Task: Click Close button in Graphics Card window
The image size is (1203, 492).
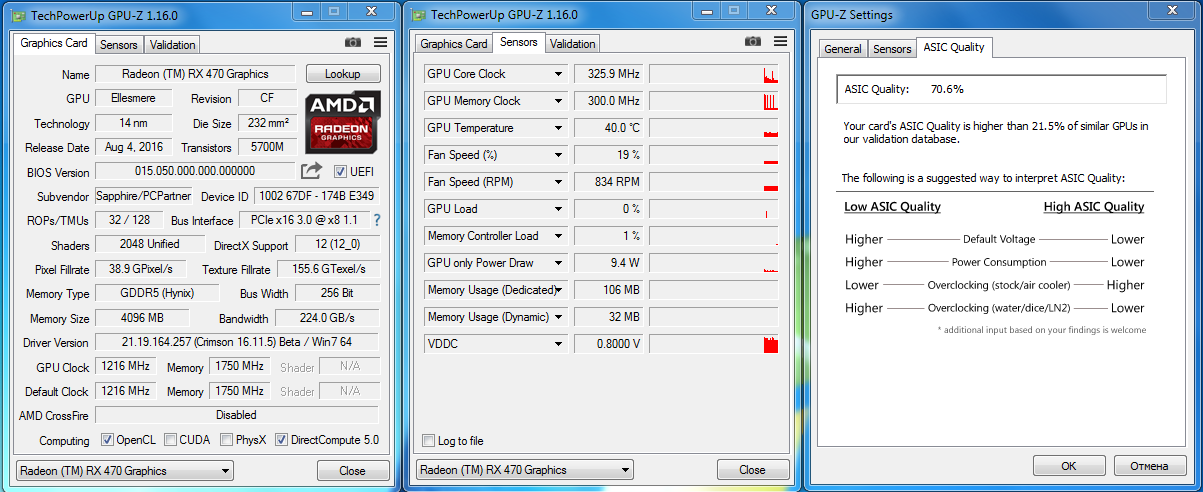Action: click(352, 471)
